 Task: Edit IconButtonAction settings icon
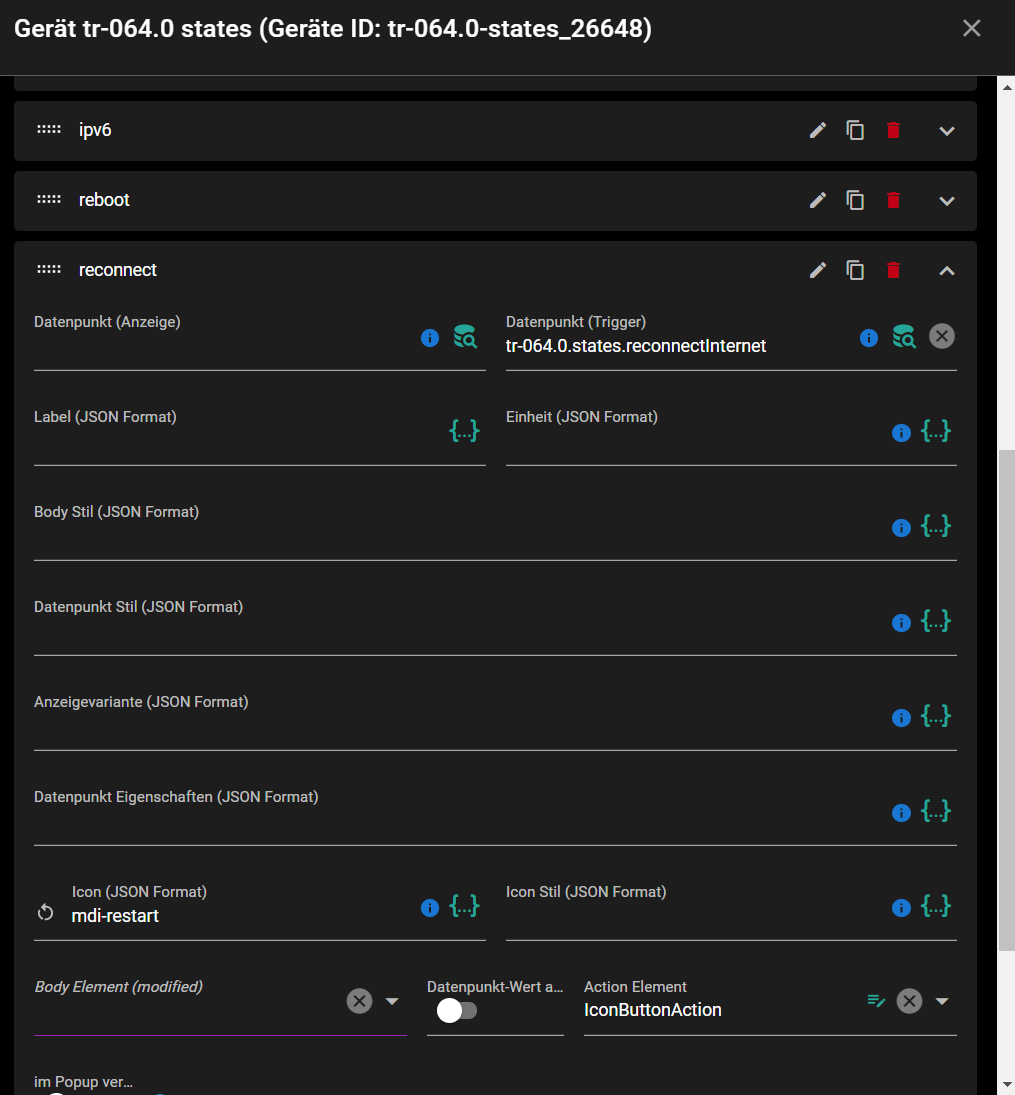tap(876, 1001)
